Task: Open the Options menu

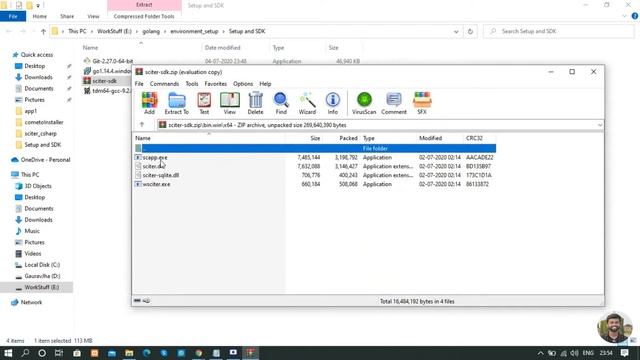Action: (x=243, y=84)
